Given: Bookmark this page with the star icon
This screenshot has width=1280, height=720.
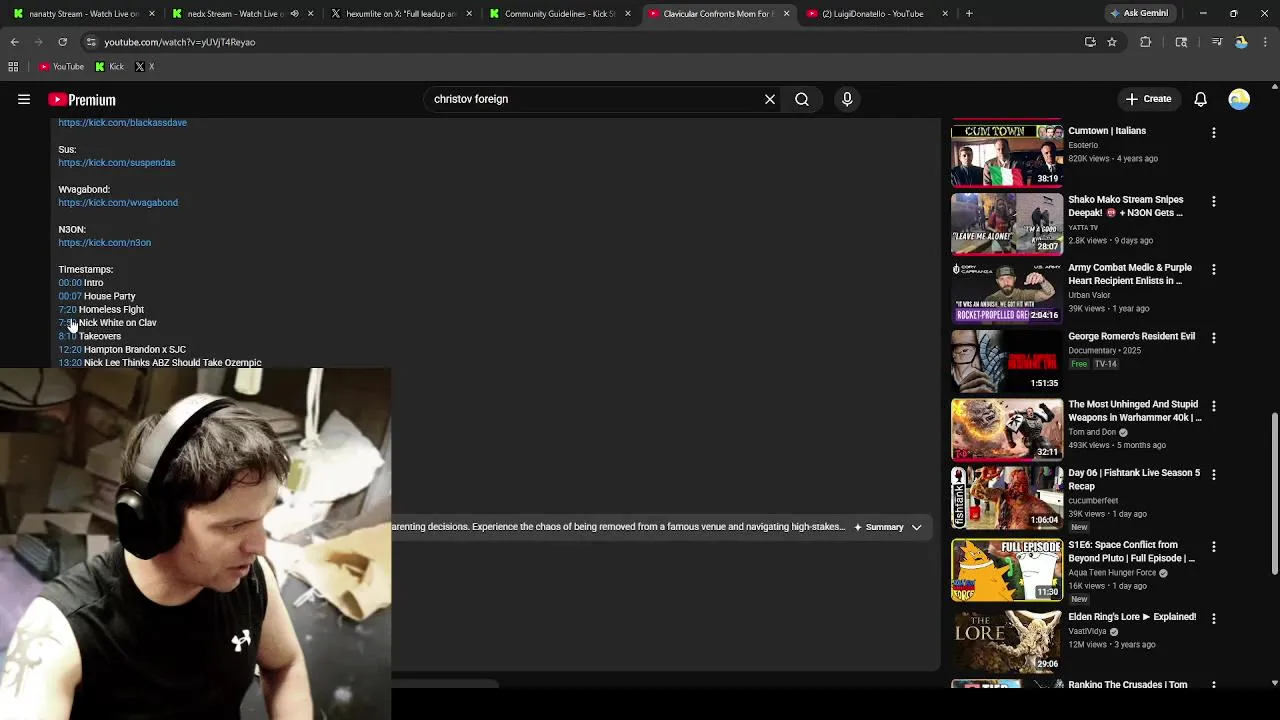Looking at the screenshot, I should tap(1112, 42).
